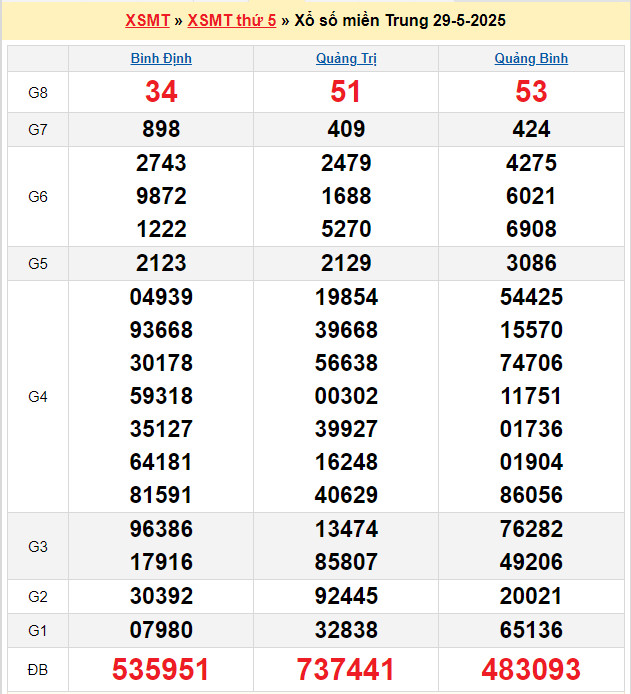This screenshot has height=694, width=631.
Task: Select G4 result 00302
Action: (x=346, y=396)
